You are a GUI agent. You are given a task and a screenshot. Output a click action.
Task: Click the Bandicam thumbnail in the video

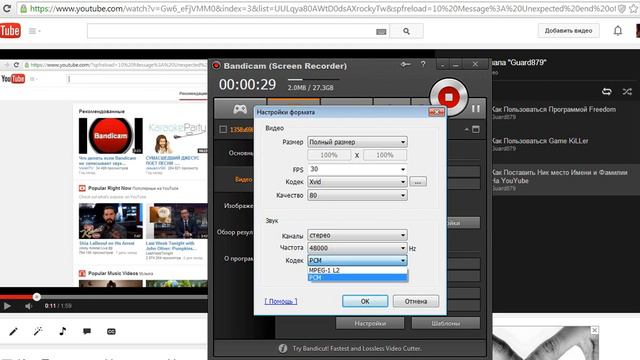click(x=111, y=136)
